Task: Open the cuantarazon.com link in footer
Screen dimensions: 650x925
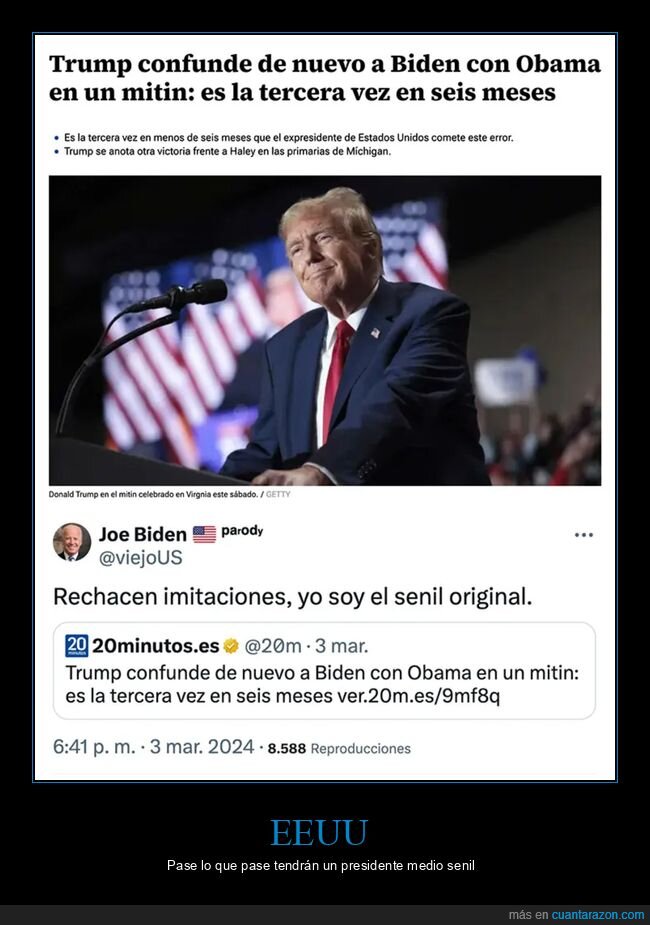Action: (x=598, y=915)
